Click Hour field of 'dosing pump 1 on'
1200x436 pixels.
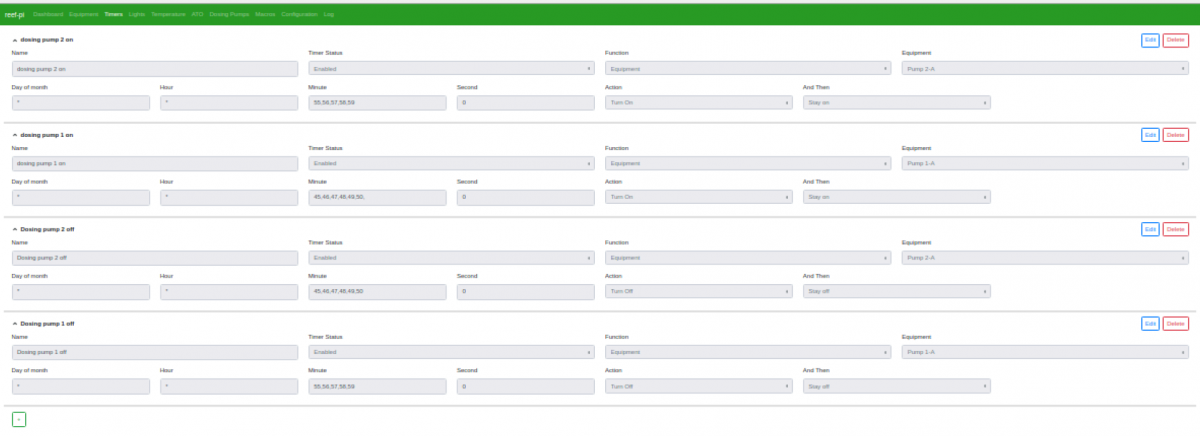229,197
